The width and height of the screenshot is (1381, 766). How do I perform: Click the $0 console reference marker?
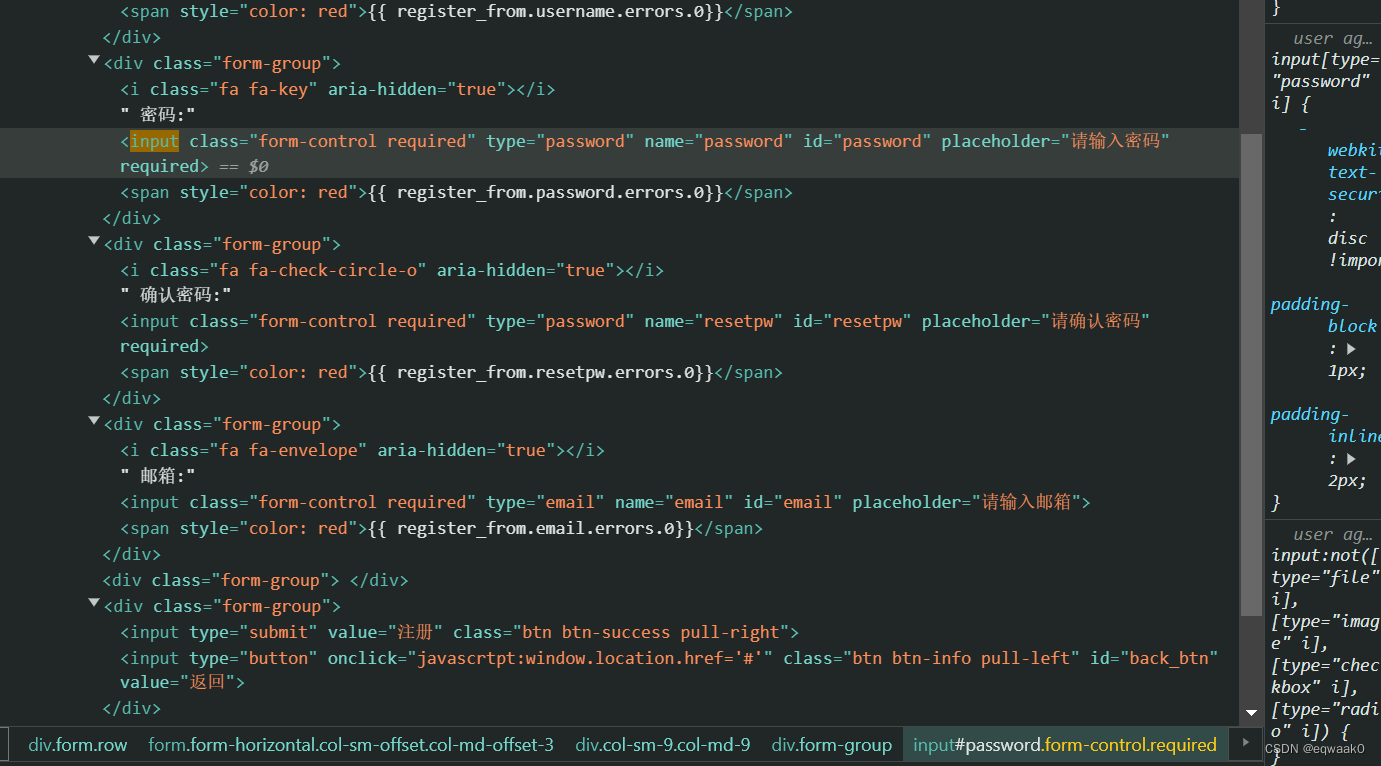point(258,166)
